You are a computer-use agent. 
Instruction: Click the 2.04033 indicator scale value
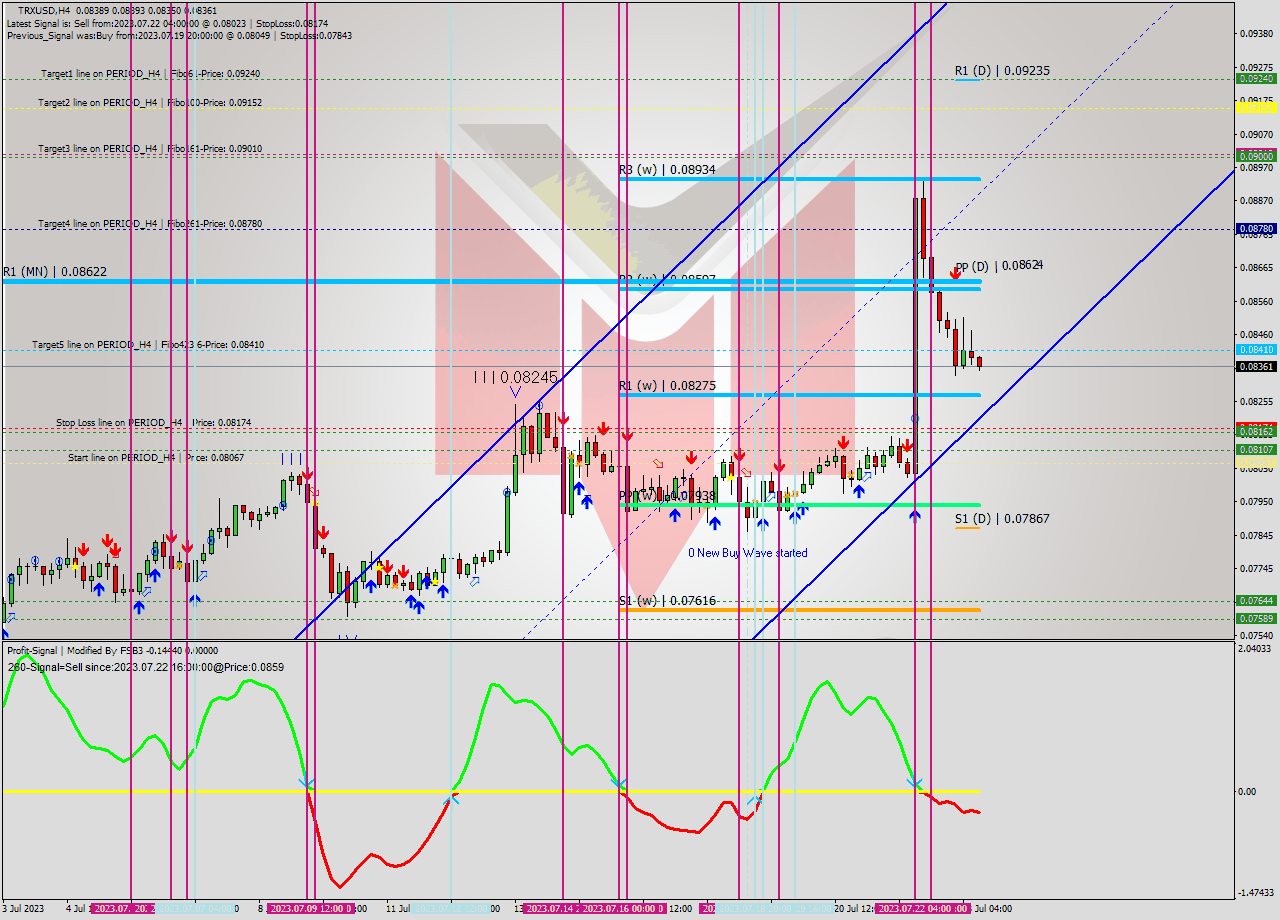click(1256, 649)
